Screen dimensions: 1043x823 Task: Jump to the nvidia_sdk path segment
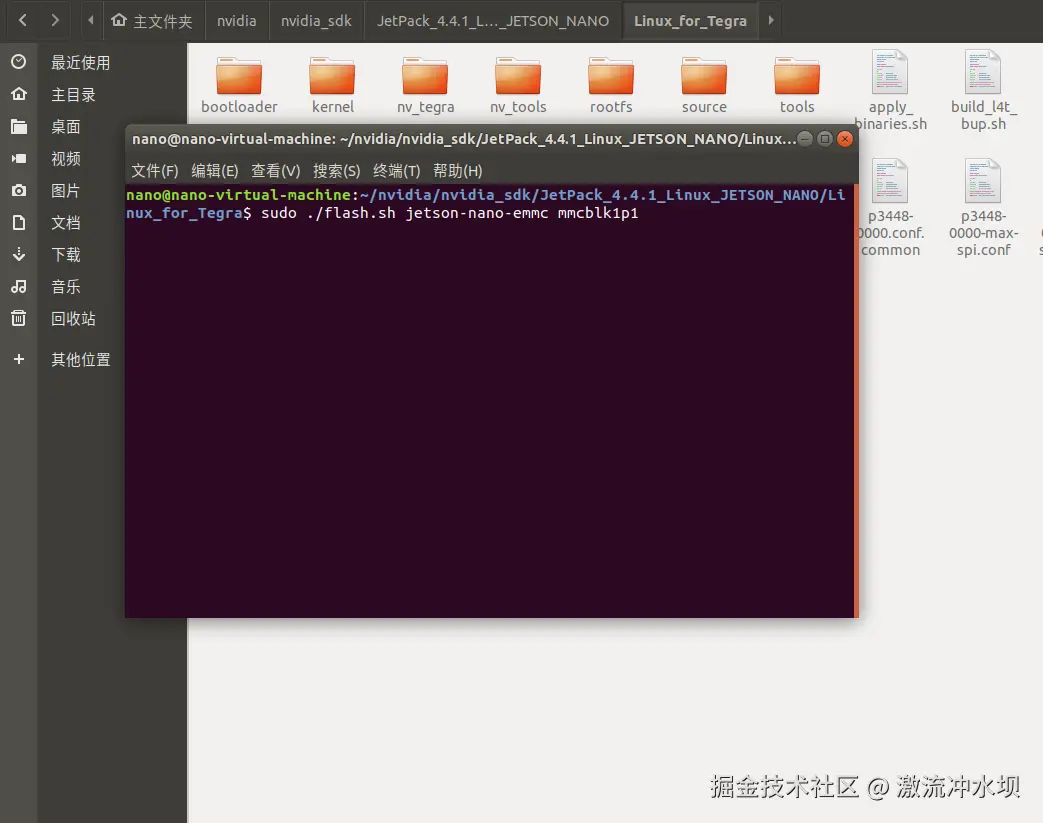click(316, 21)
